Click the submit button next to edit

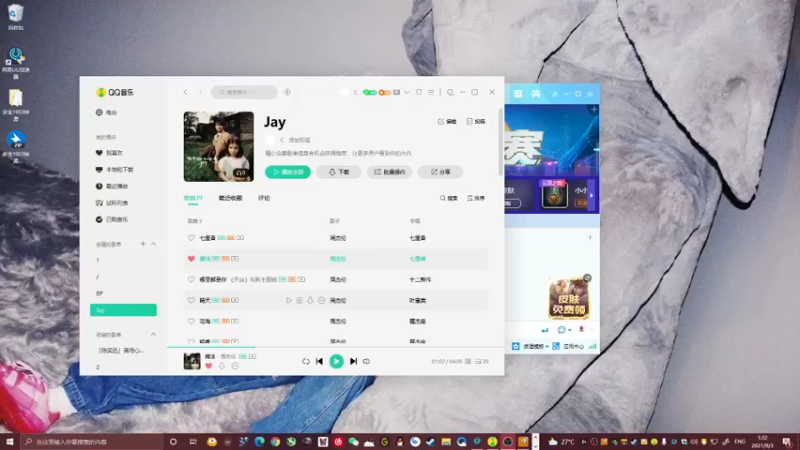(x=476, y=121)
